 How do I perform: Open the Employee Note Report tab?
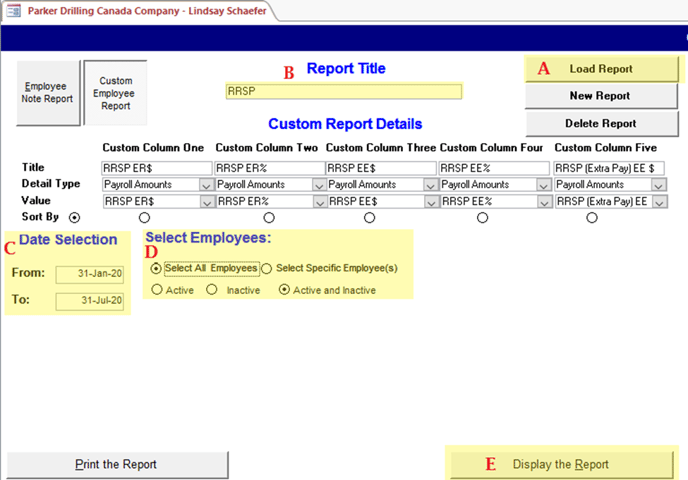click(x=47, y=93)
